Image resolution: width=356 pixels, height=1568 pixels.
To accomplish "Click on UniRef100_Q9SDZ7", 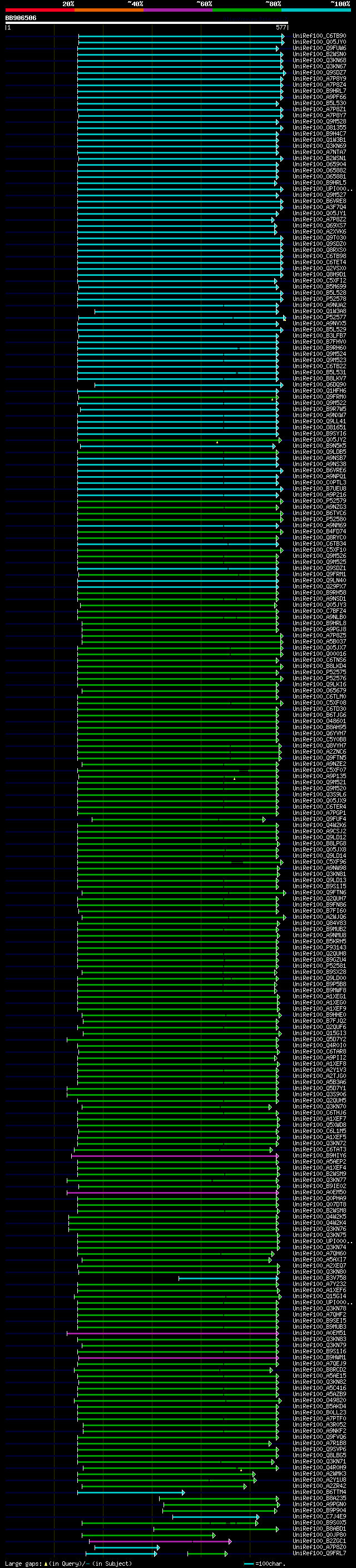I will (x=319, y=72).
